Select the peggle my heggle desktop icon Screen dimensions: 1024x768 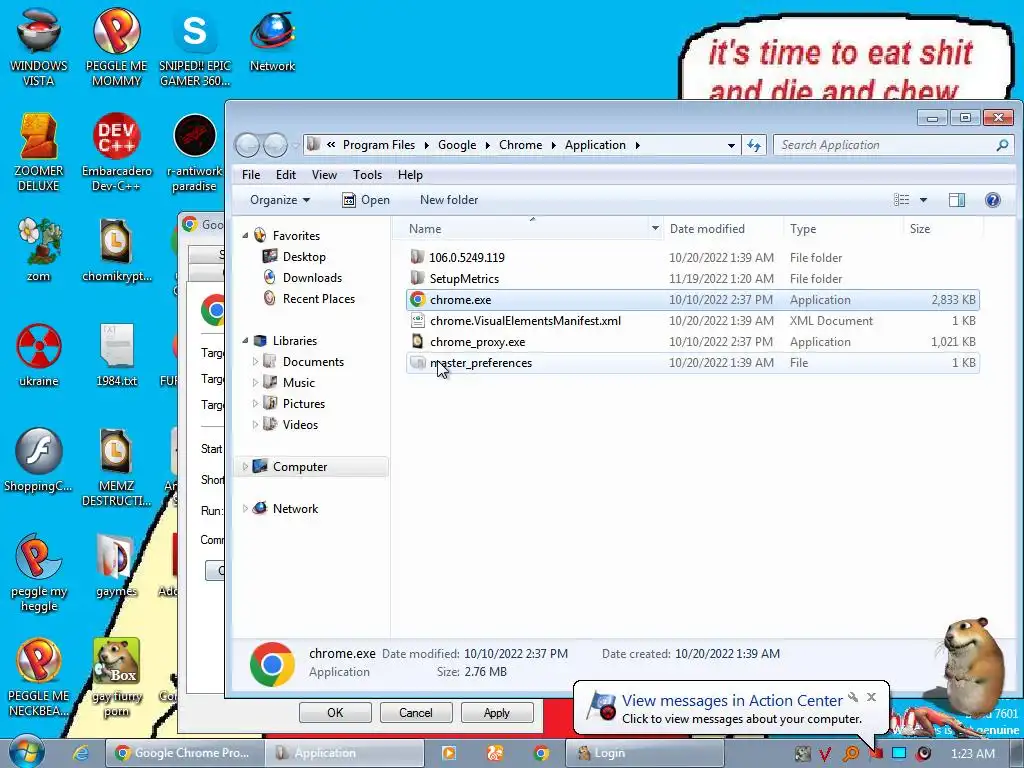point(39,572)
